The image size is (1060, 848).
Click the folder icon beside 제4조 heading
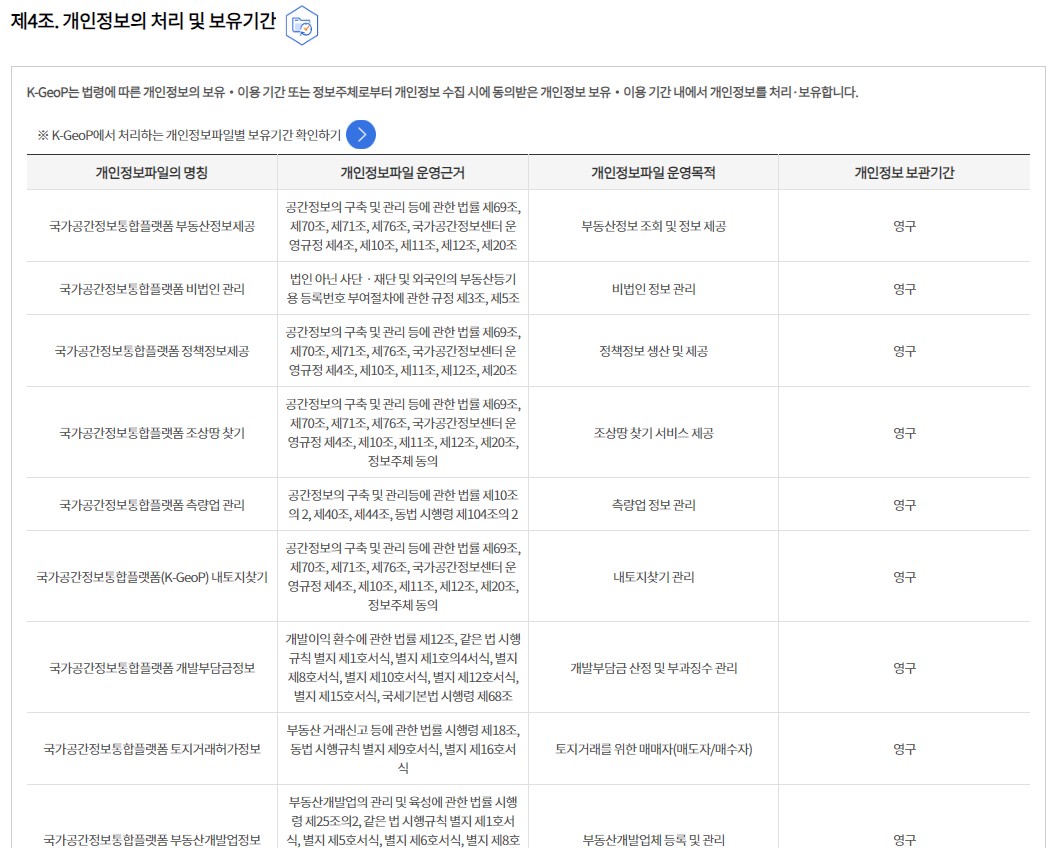point(302,26)
